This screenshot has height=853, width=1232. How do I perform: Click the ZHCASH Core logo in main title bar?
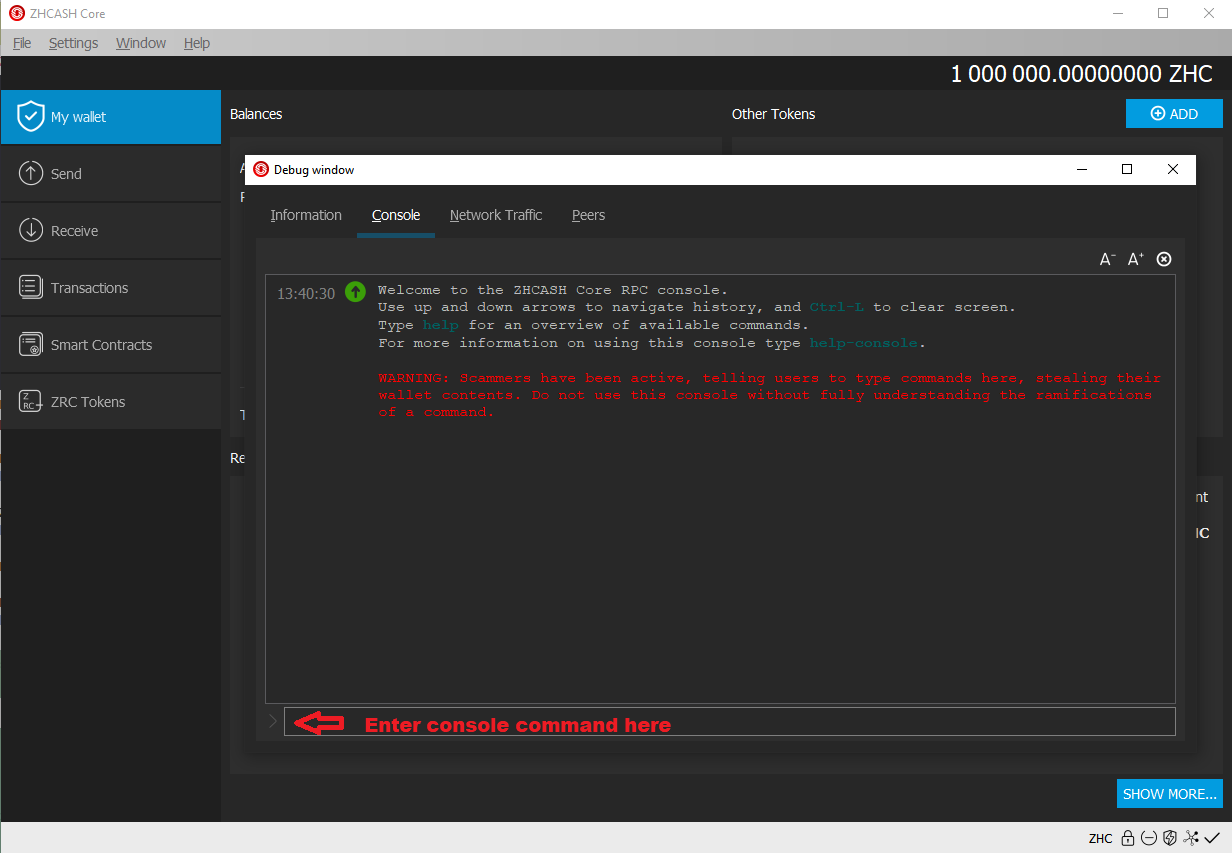(17, 14)
